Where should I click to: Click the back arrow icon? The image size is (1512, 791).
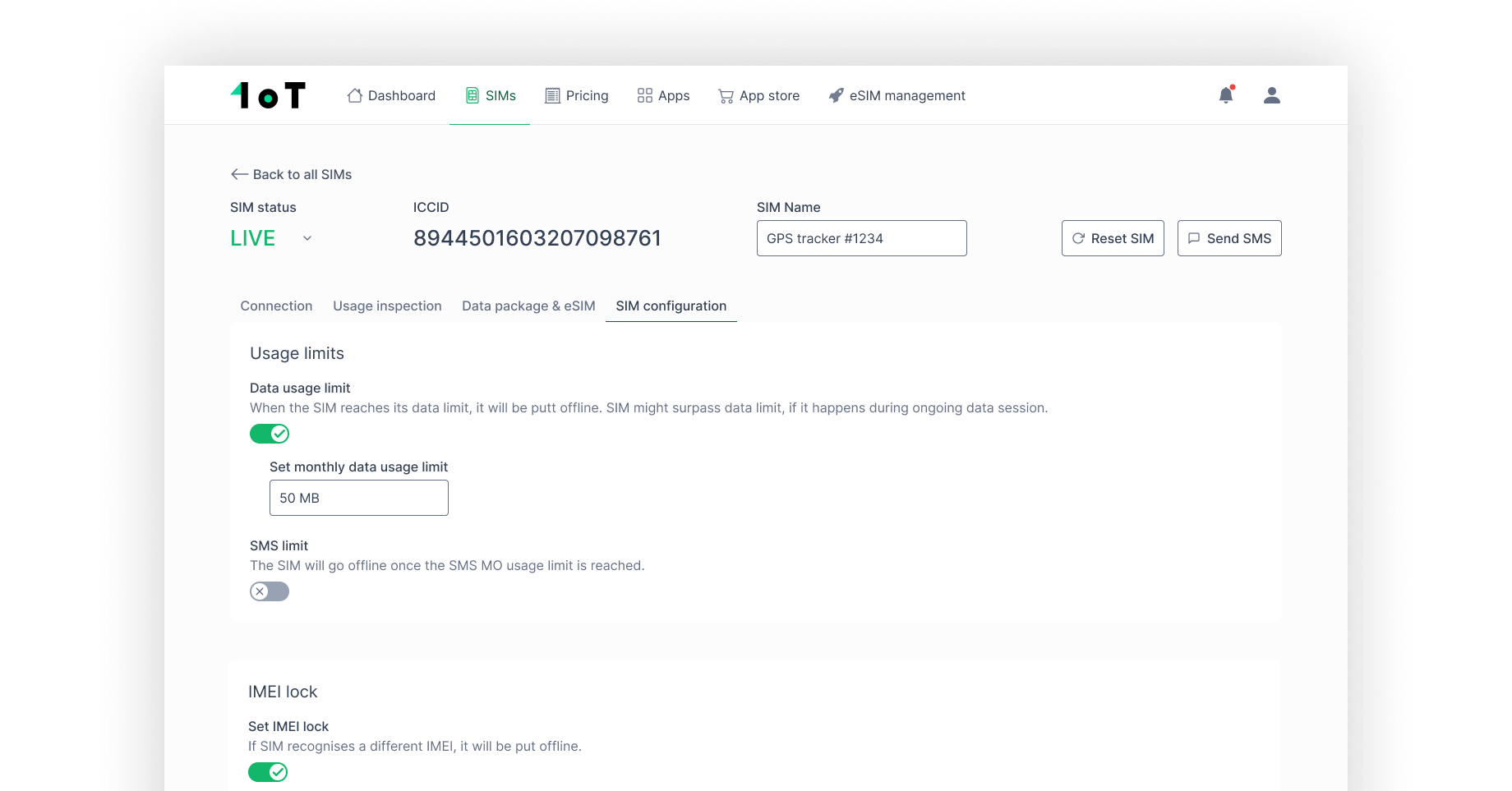tap(239, 174)
